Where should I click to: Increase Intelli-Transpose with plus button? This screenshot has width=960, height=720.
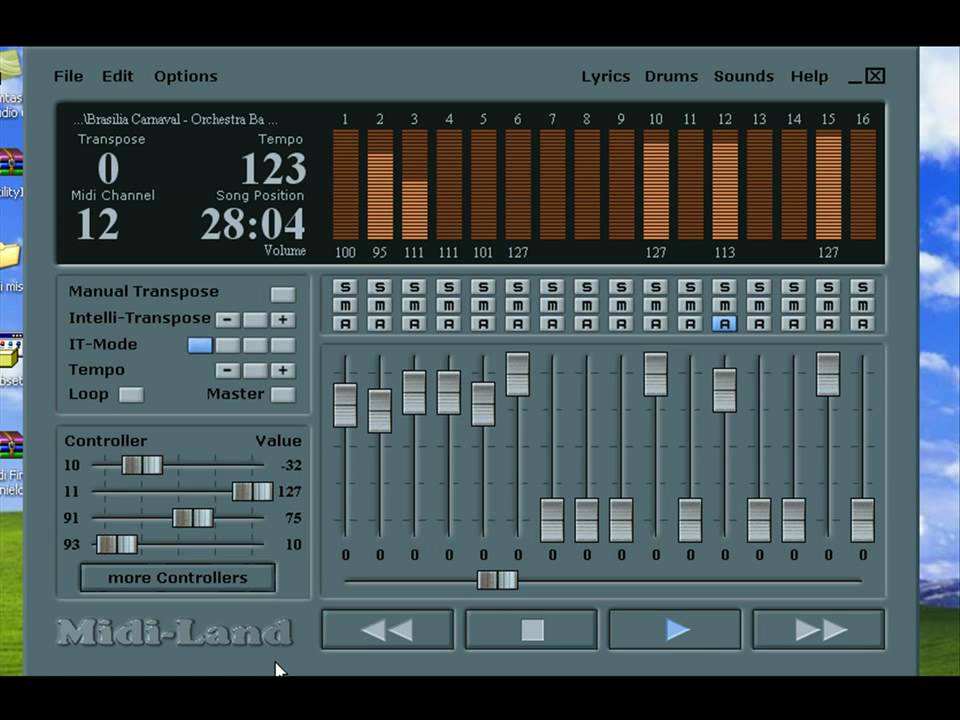point(283,320)
